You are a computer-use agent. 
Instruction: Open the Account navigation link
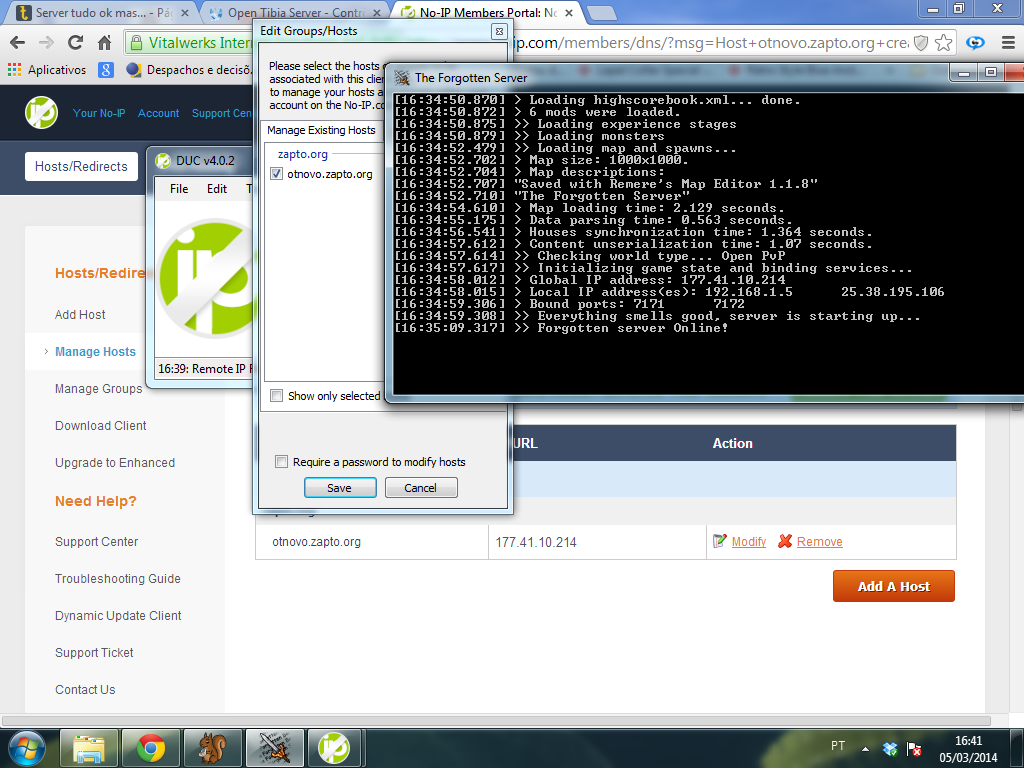click(158, 113)
